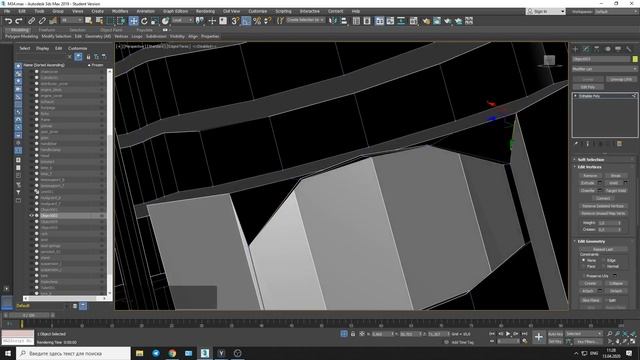640x360 pixels.
Task: Open the Modifier List dropdown
Action: coord(604,69)
